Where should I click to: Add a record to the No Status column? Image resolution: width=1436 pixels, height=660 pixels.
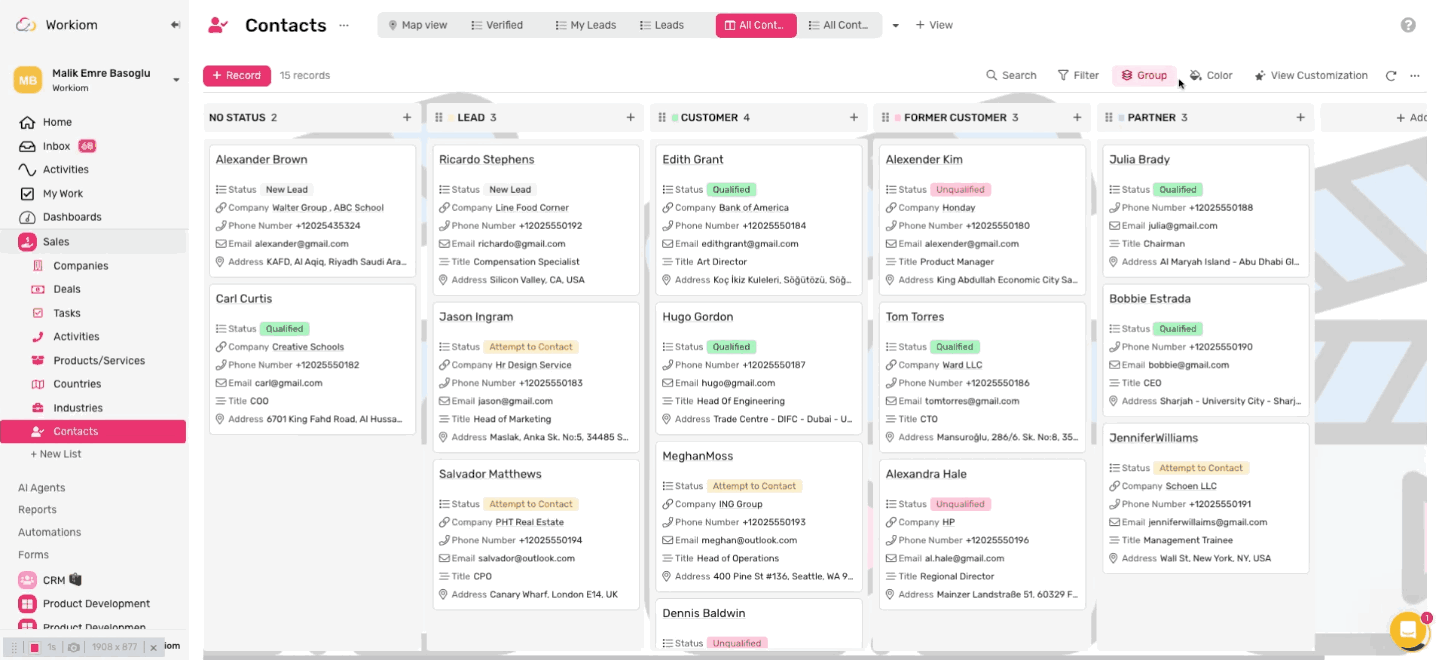point(407,117)
